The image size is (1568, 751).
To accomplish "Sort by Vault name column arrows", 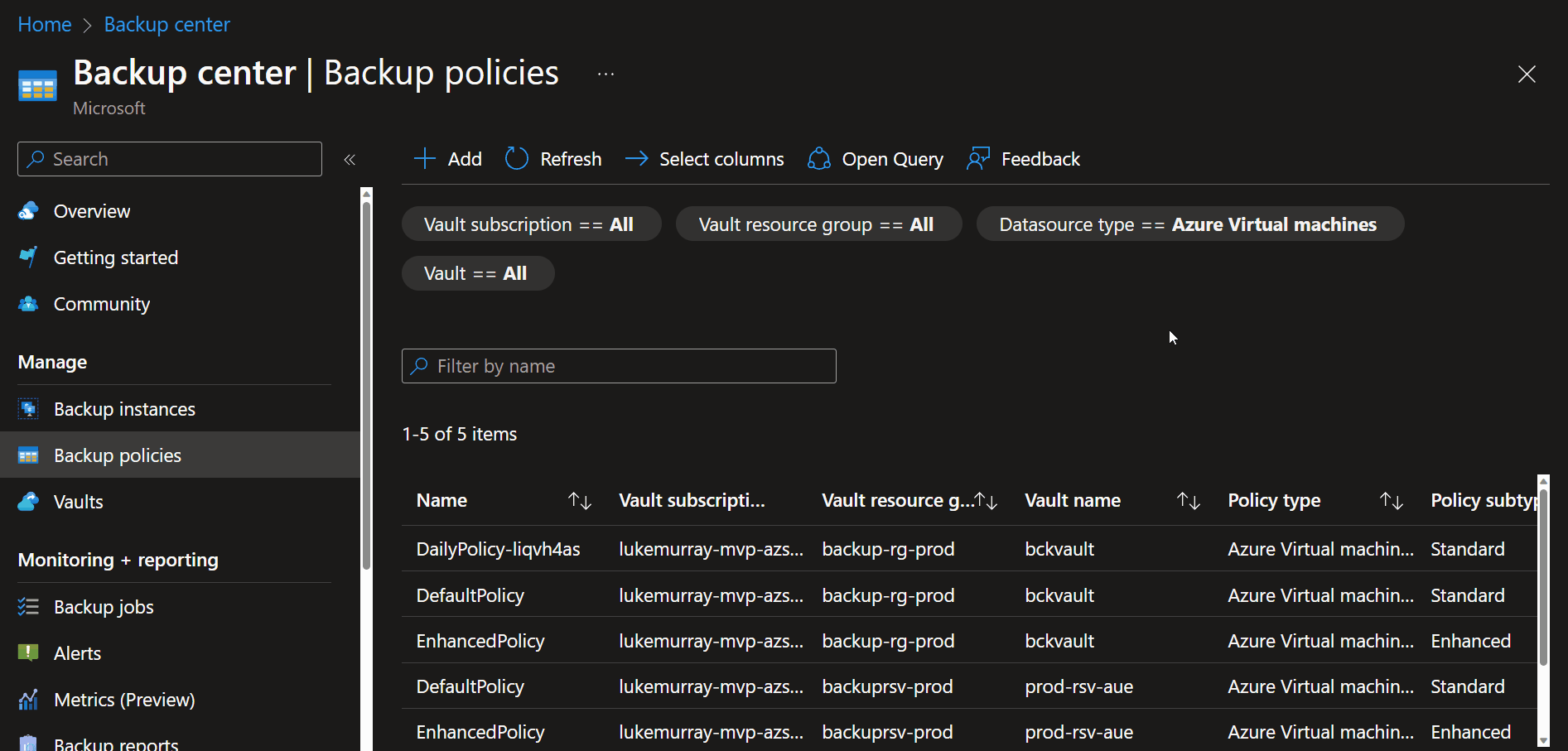I will [x=1189, y=501].
